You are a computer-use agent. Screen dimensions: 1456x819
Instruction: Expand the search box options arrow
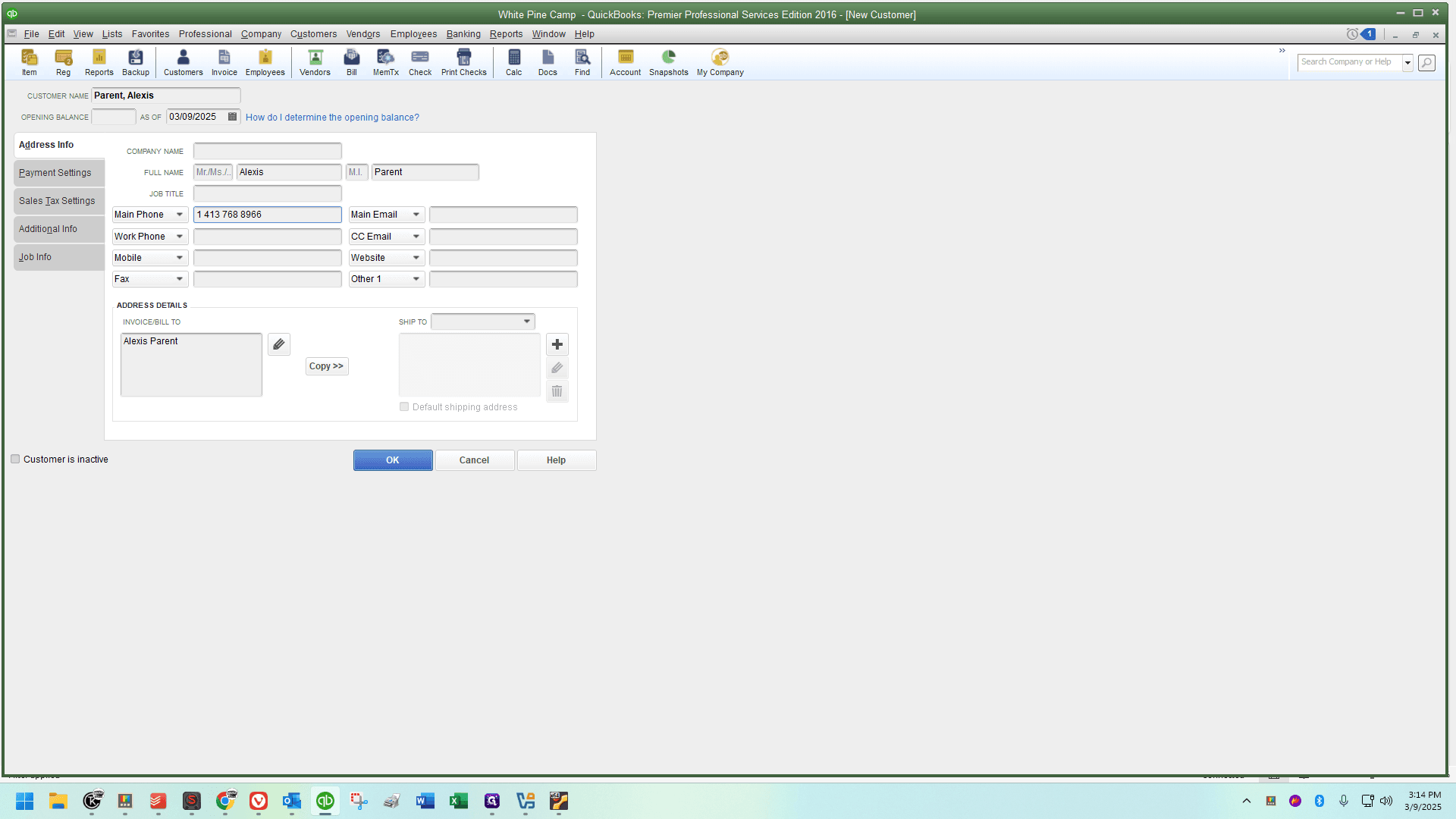coord(1407,62)
